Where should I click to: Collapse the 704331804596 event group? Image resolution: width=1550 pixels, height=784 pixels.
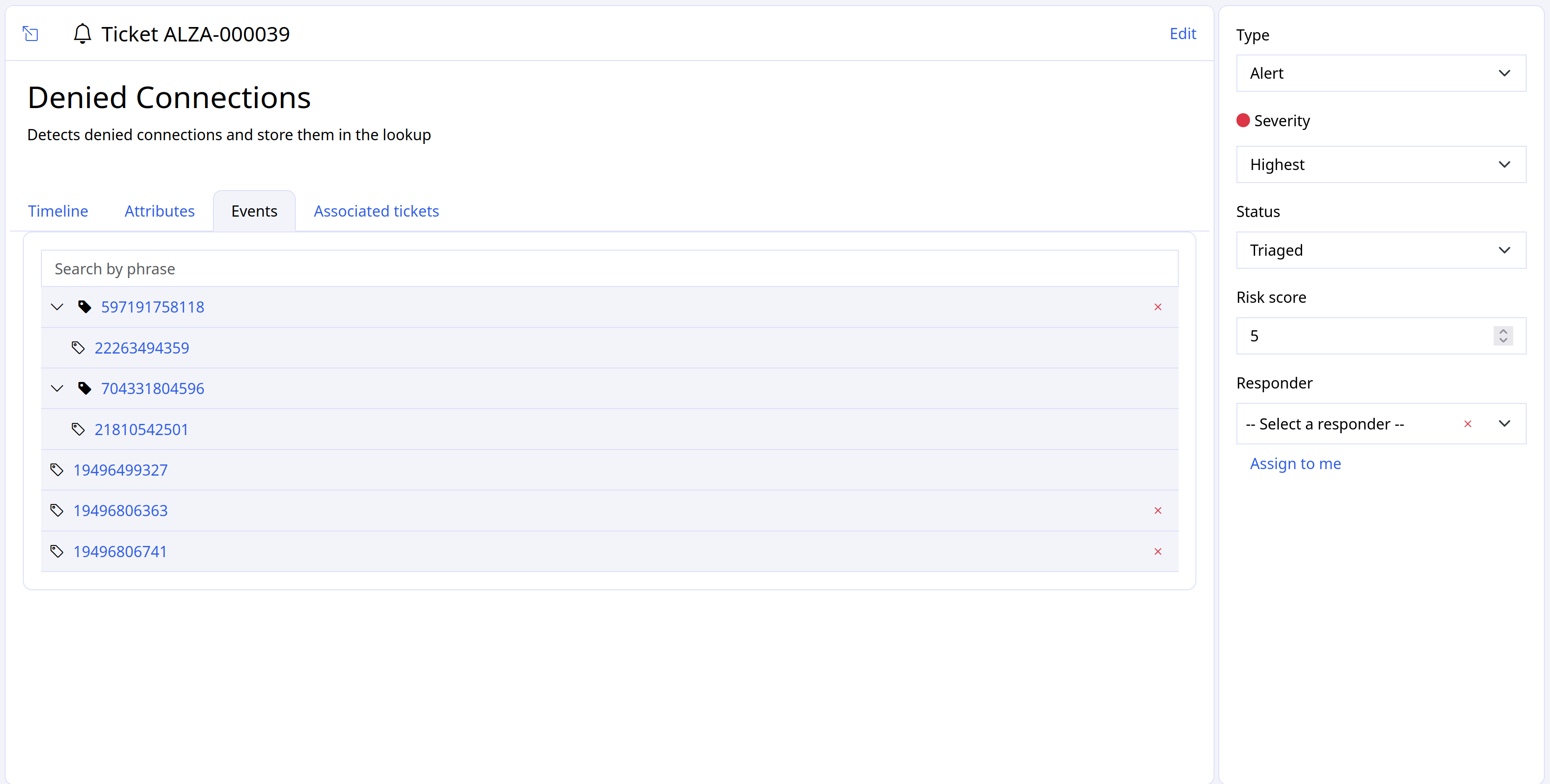pyautogui.click(x=57, y=388)
